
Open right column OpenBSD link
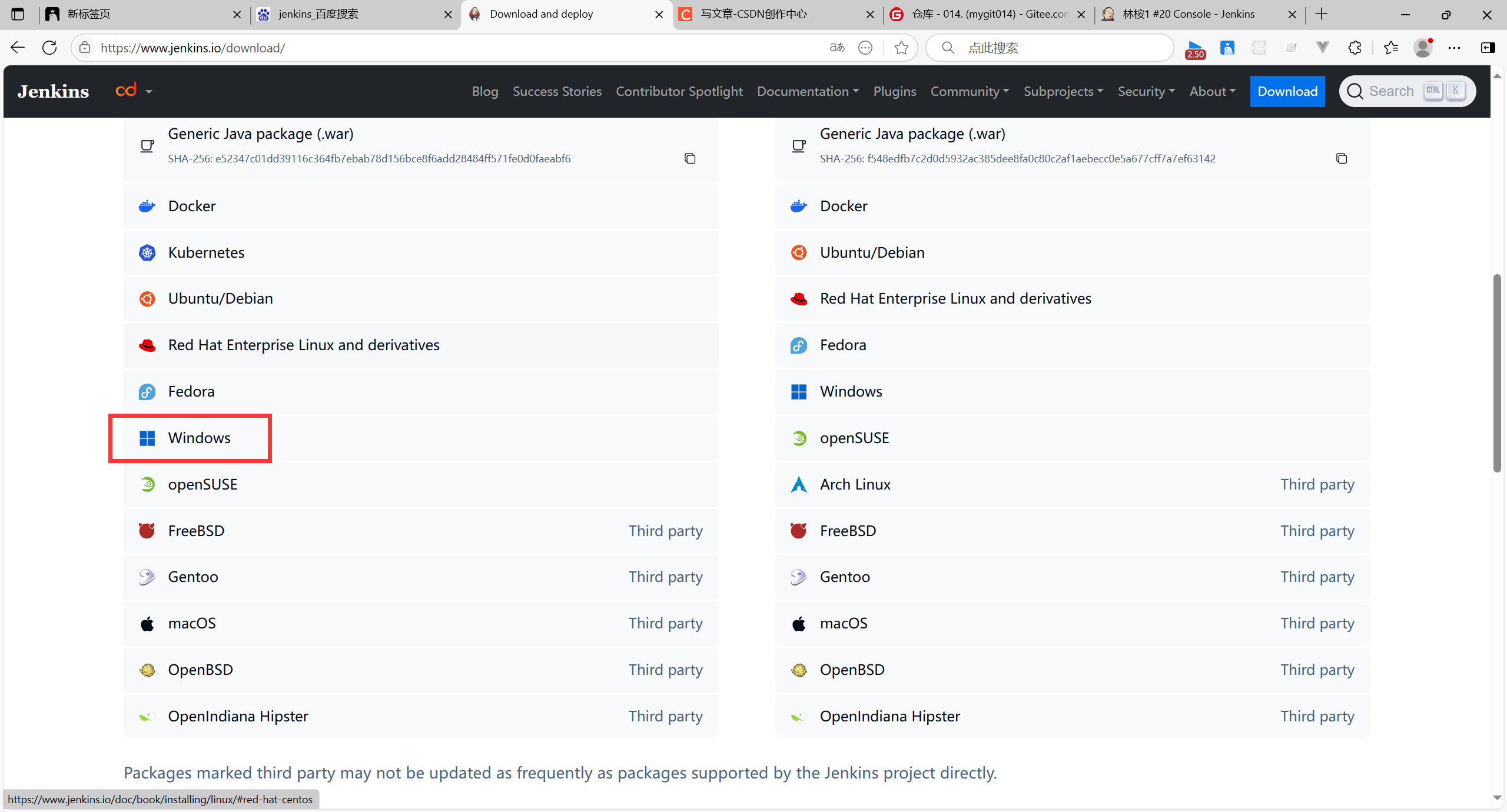click(1073, 670)
